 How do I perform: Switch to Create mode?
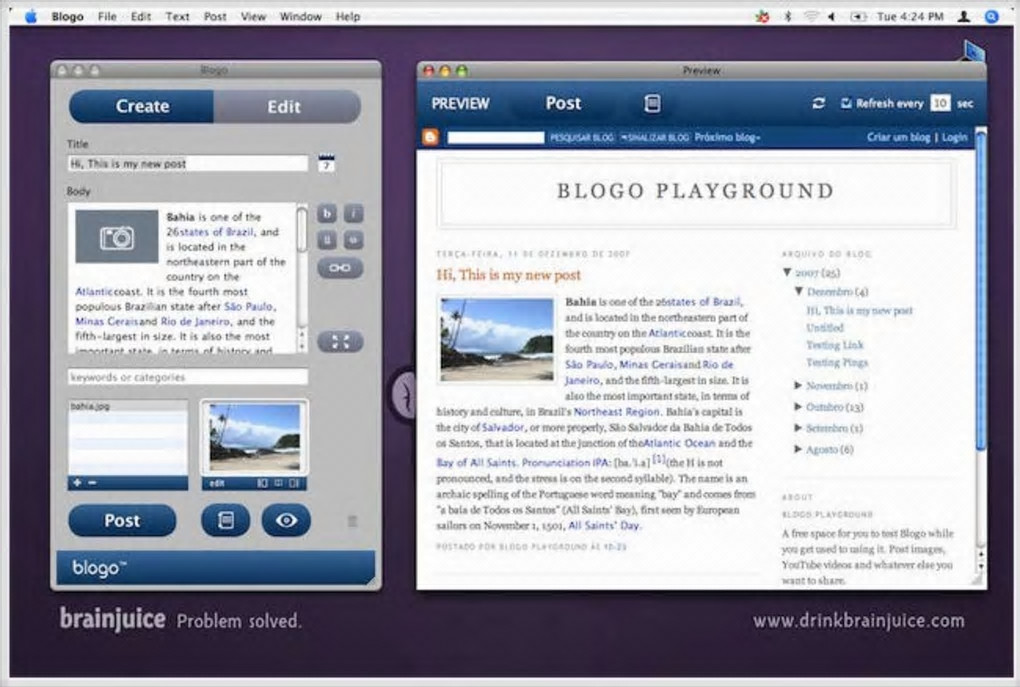142,106
